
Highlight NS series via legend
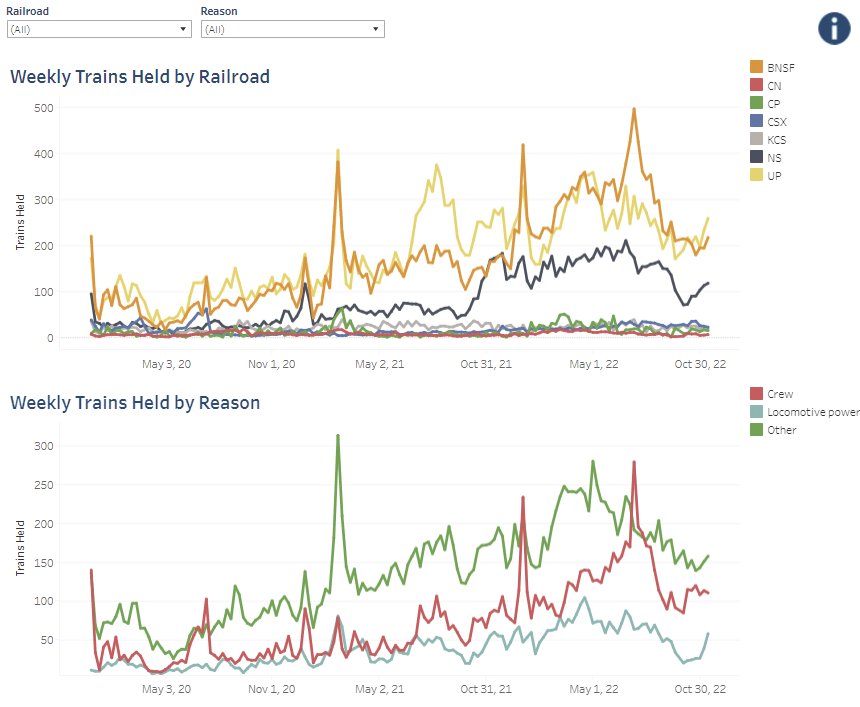click(774, 157)
